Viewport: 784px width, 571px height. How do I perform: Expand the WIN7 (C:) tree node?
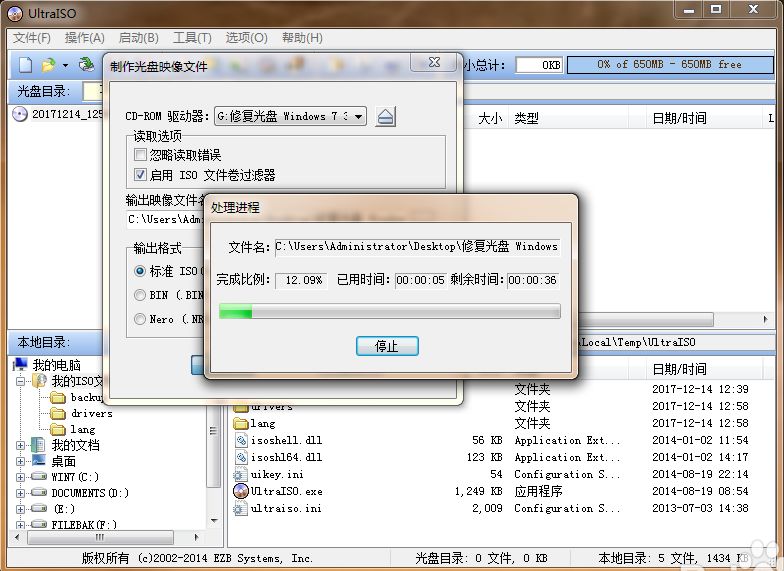point(20,477)
